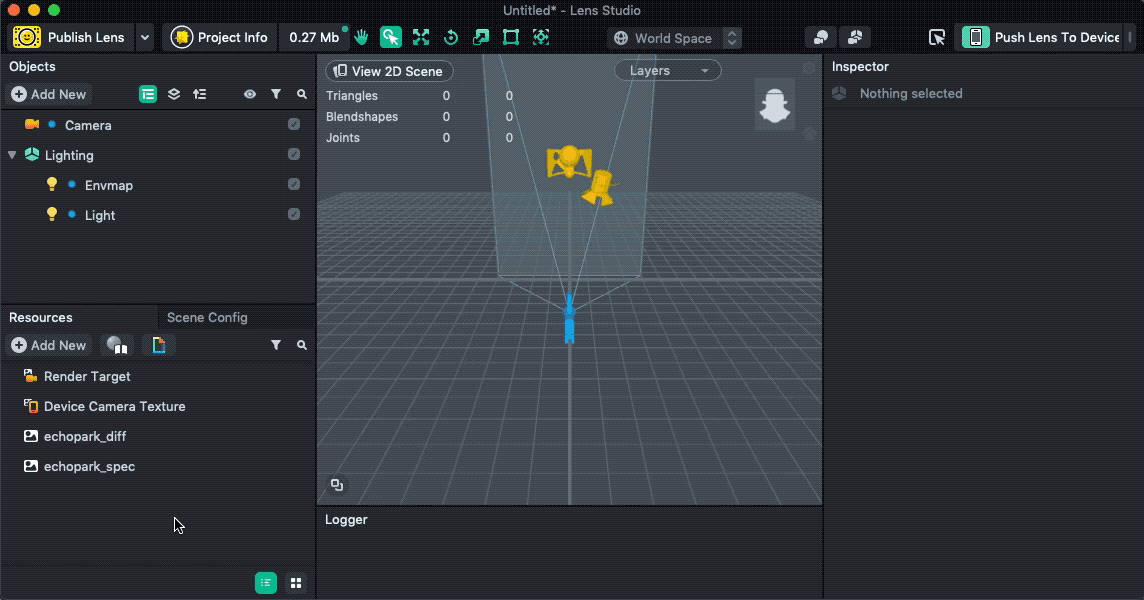Click Publish Lens button

pyautogui.click(x=71, y=37)
